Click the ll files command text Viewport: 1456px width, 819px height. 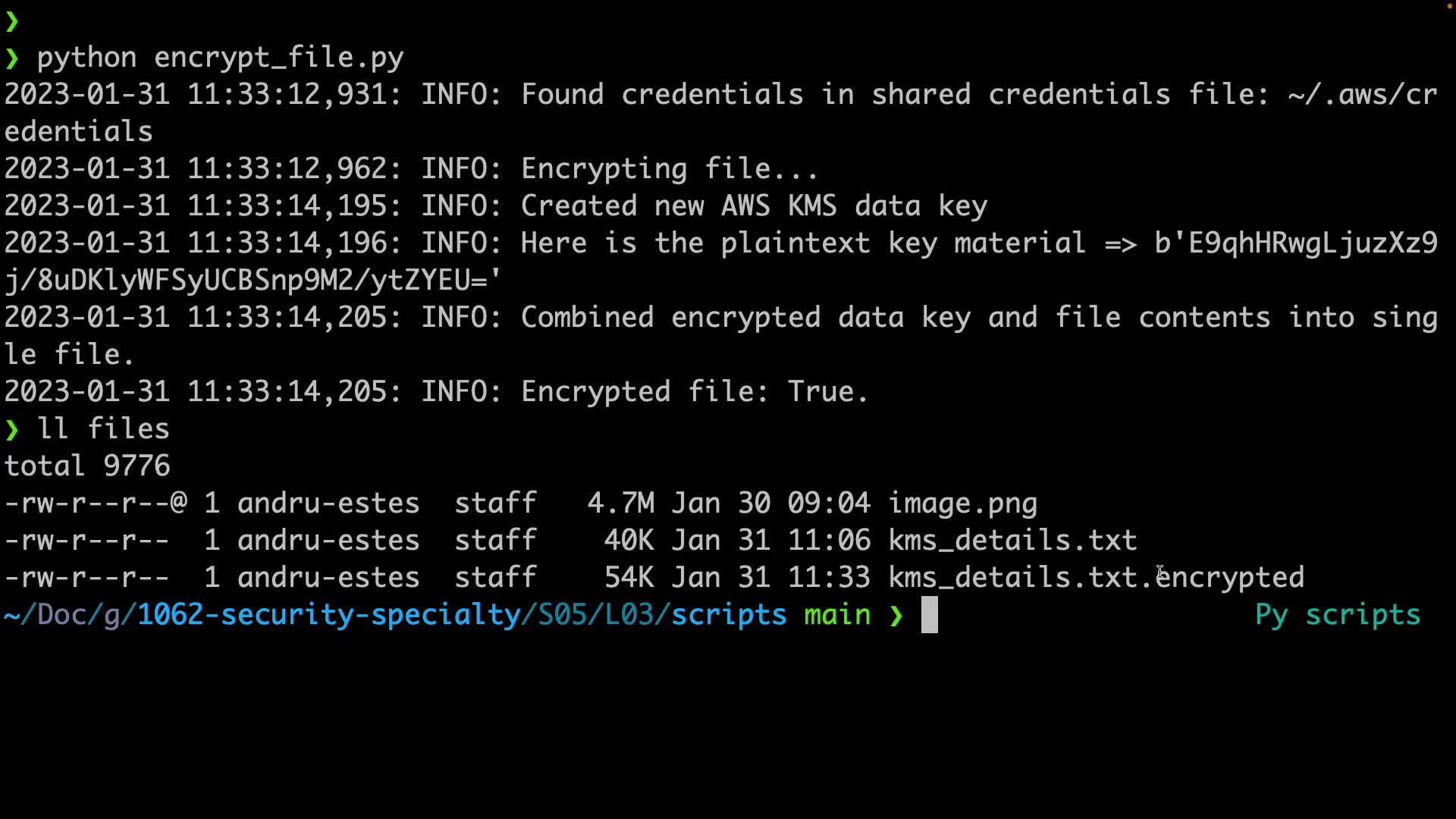[103, 430]
